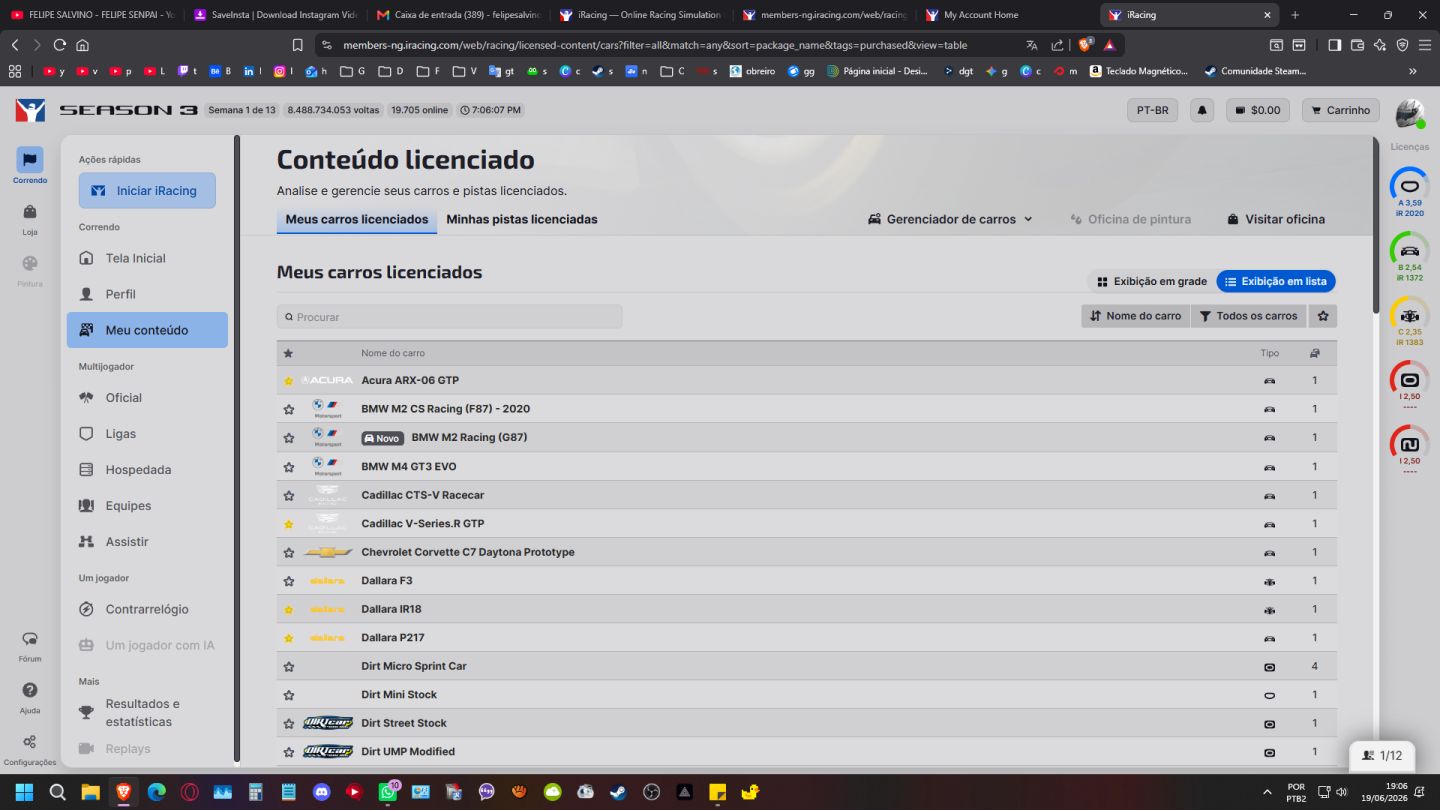Open Brave Shields icon in address bar
The width and height of the screenshot is (1440, 810).
1085,45
